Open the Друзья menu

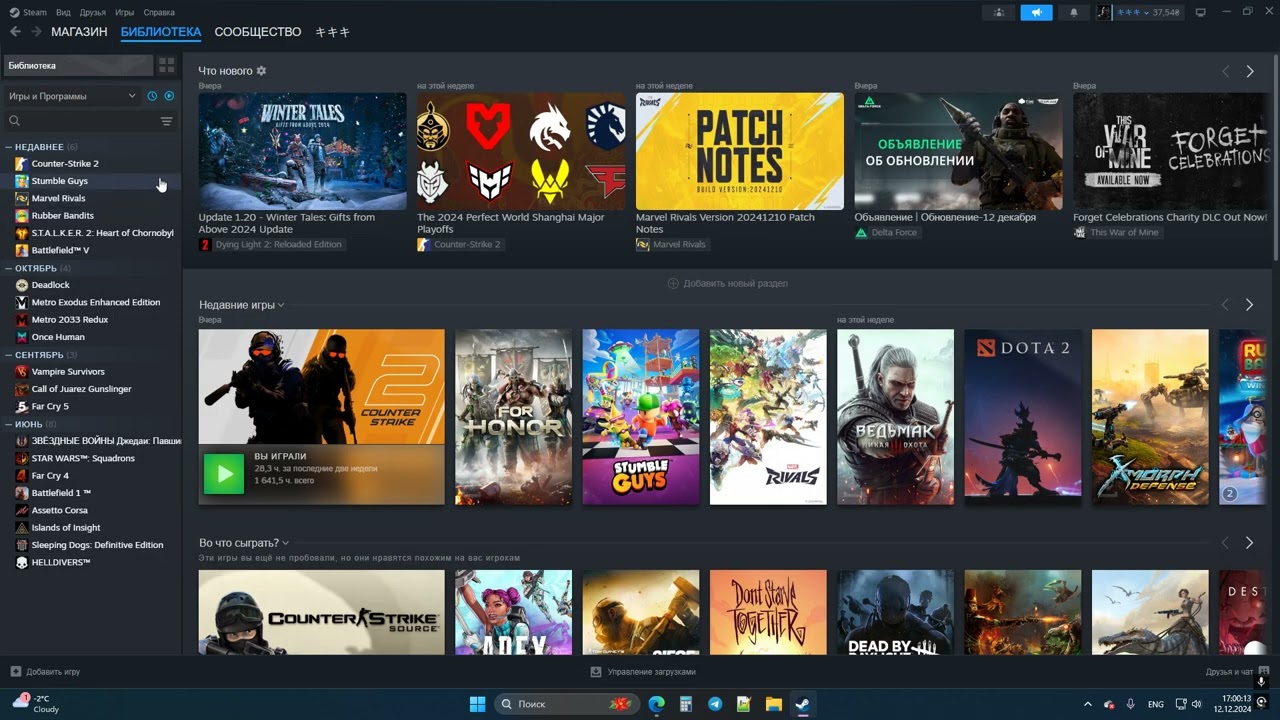click(x=93, y=12)
